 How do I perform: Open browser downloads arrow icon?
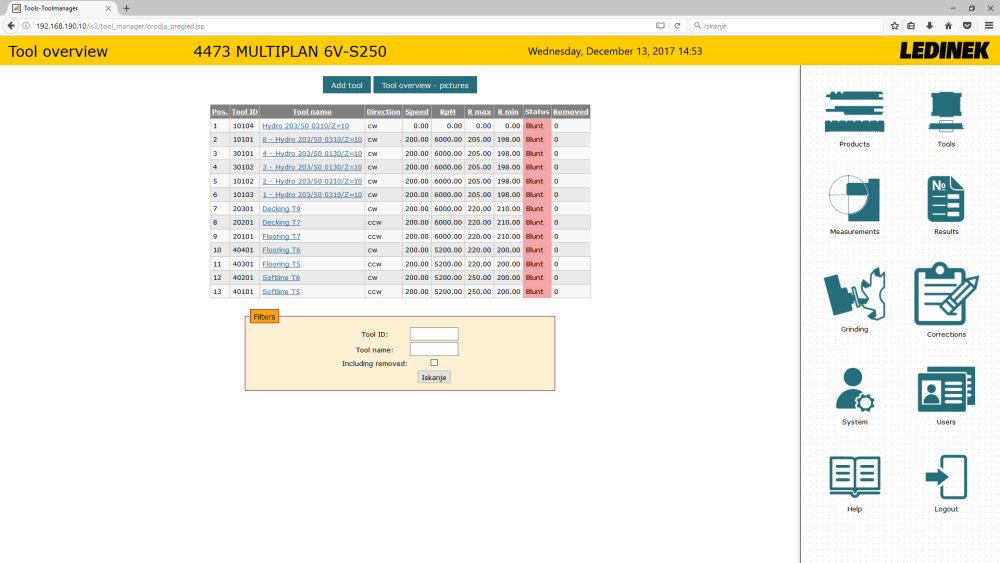pos(929,26)
